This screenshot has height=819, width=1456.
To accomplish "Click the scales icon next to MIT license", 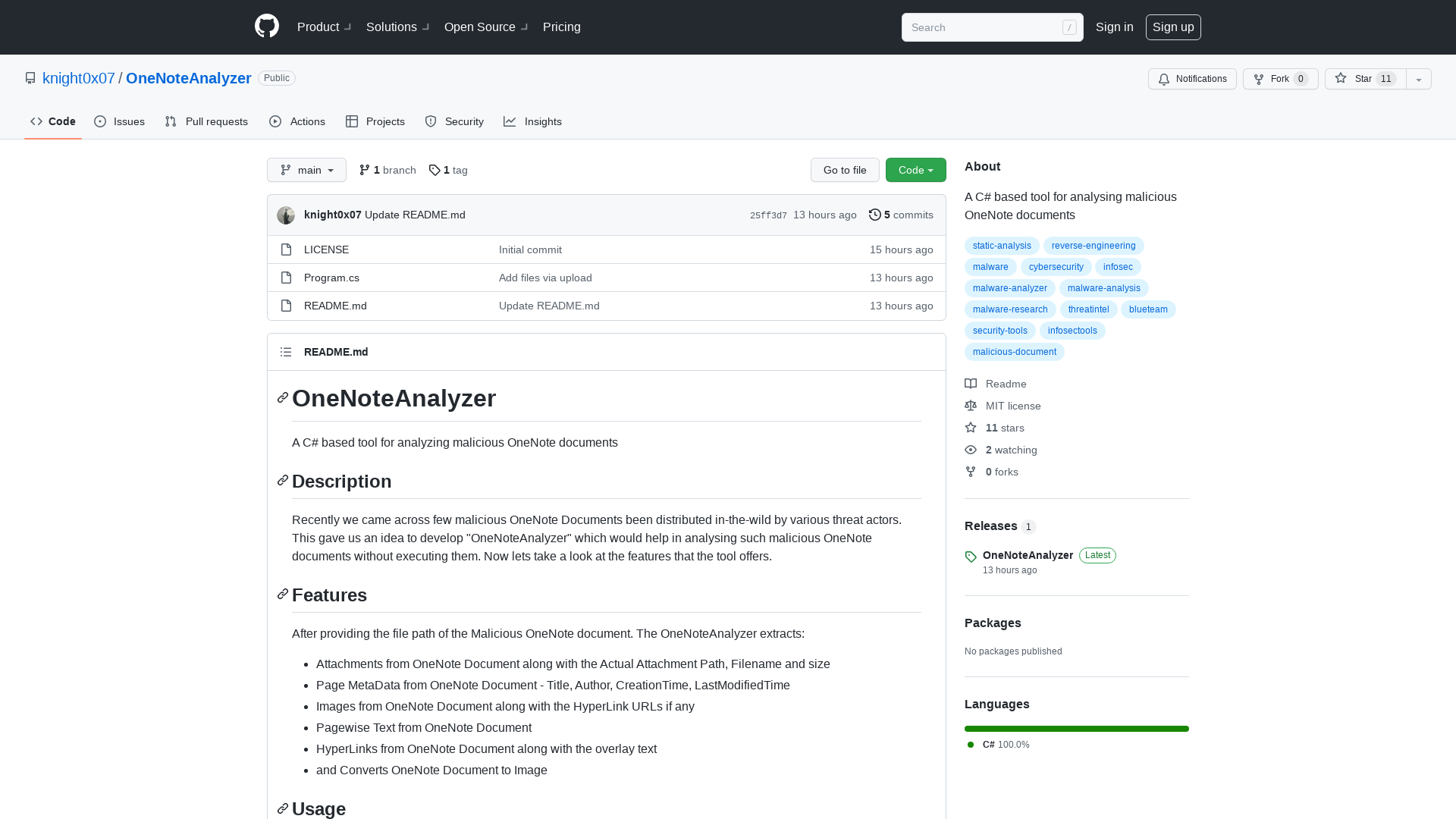I will (x=971, y=406).
